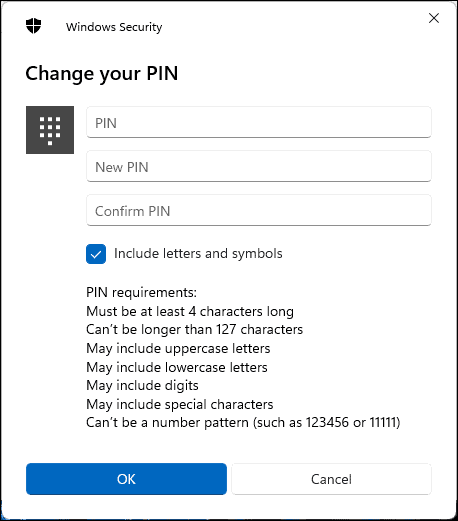458x521 pixels.
Task: Click the "Change your PIN" heading
Action: (x=102, y=74)
